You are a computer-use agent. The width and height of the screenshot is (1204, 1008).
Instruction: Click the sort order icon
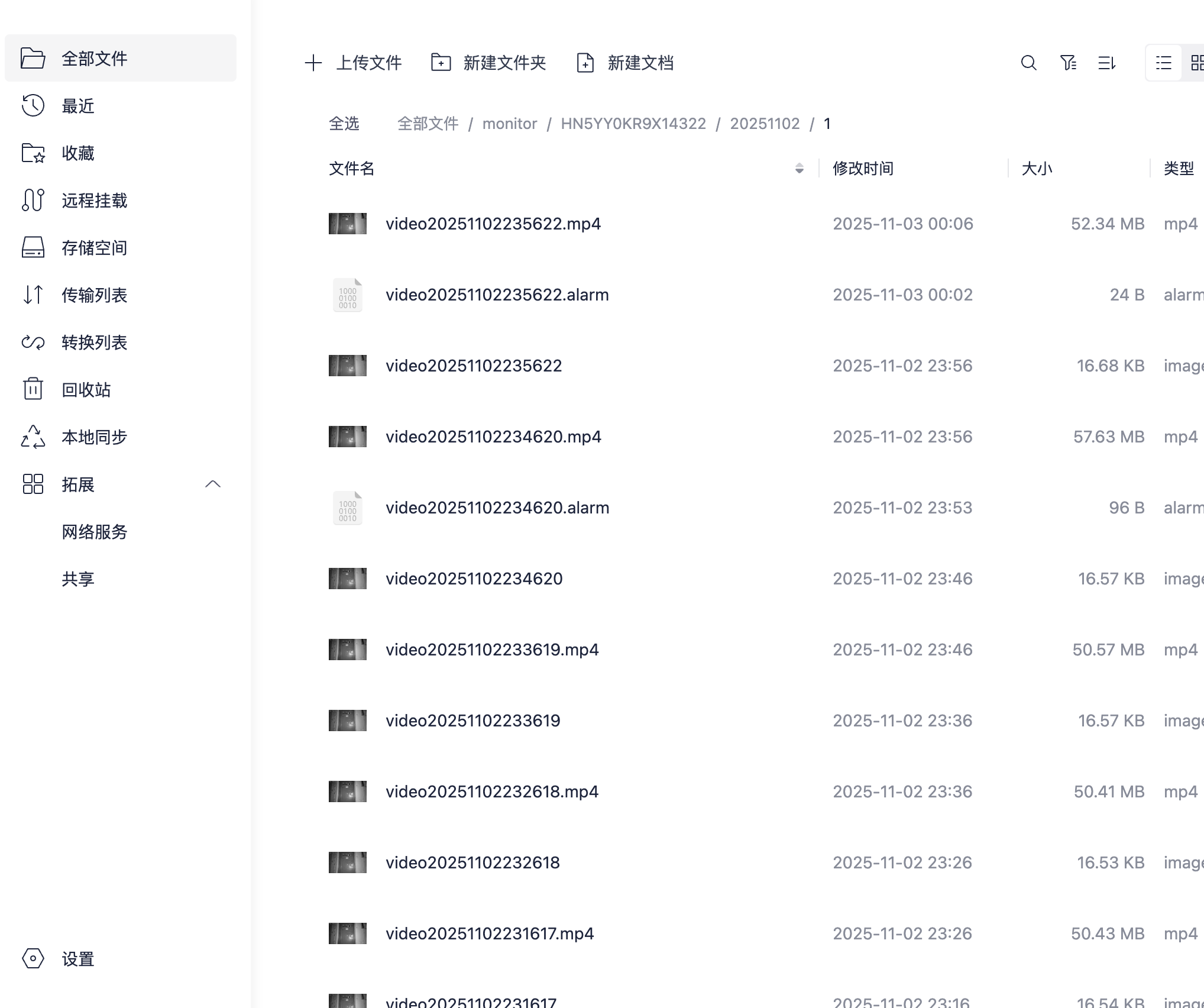click(1106, 63)
